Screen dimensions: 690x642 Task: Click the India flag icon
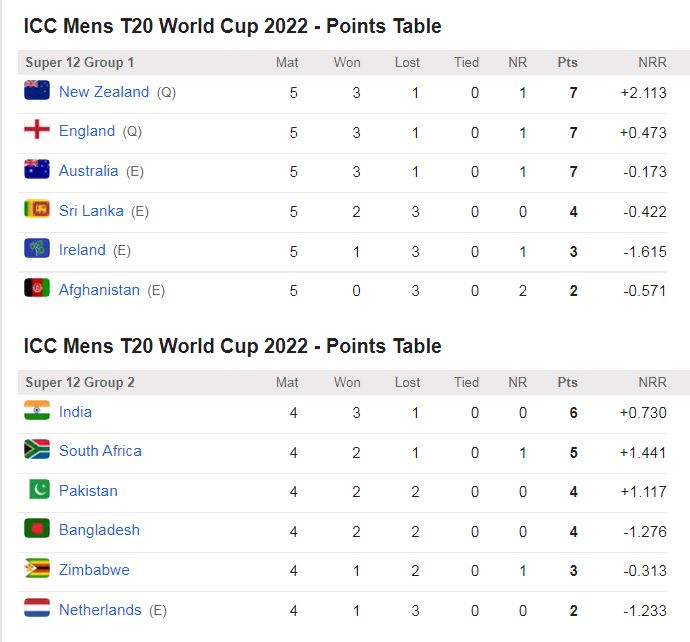point(37,411)
